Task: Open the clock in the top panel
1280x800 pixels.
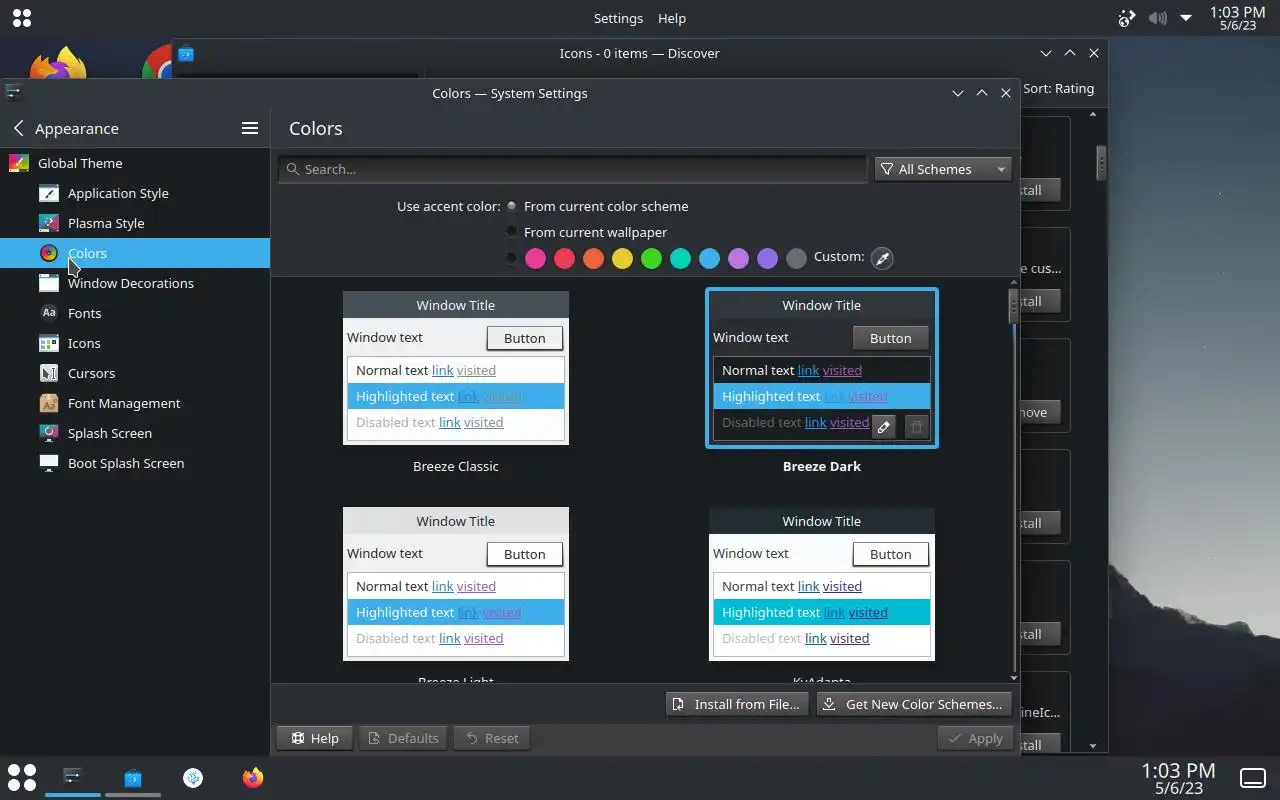Action: (1237, 18)
